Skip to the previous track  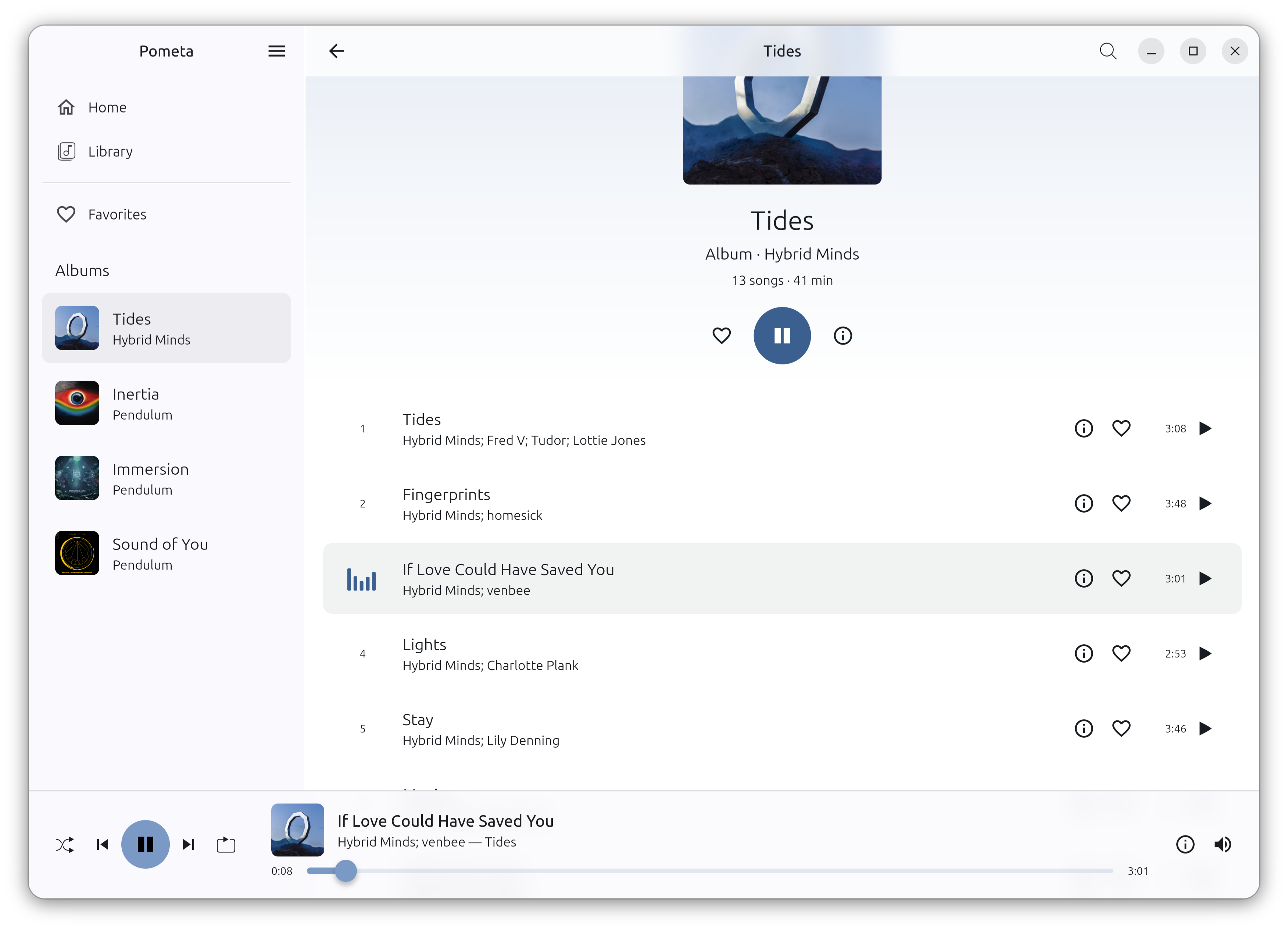pos(102,845)
